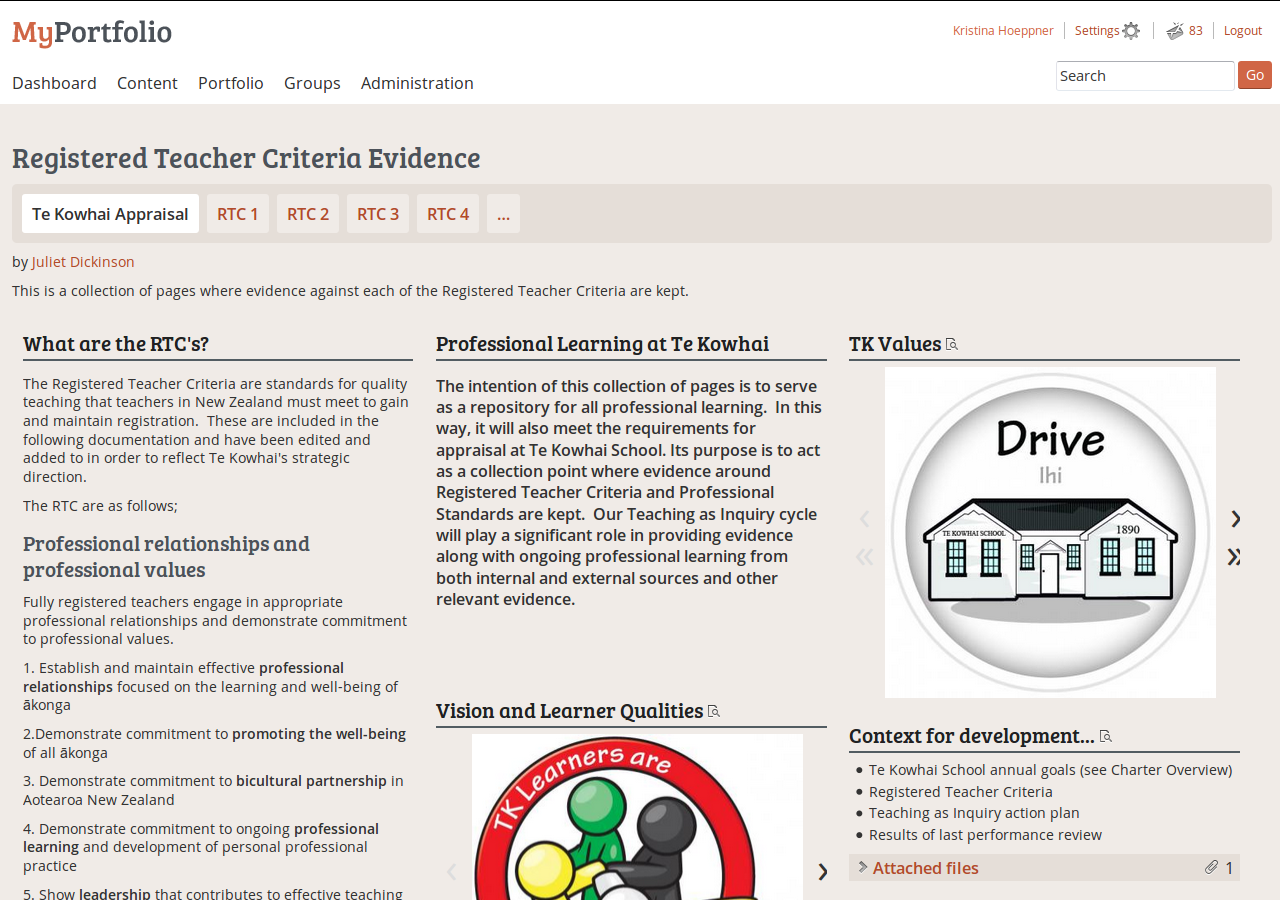1280x900 pixels.
Task: Click 'Registered Teacher Criteria' list item
Action: (x=961, y=792)
